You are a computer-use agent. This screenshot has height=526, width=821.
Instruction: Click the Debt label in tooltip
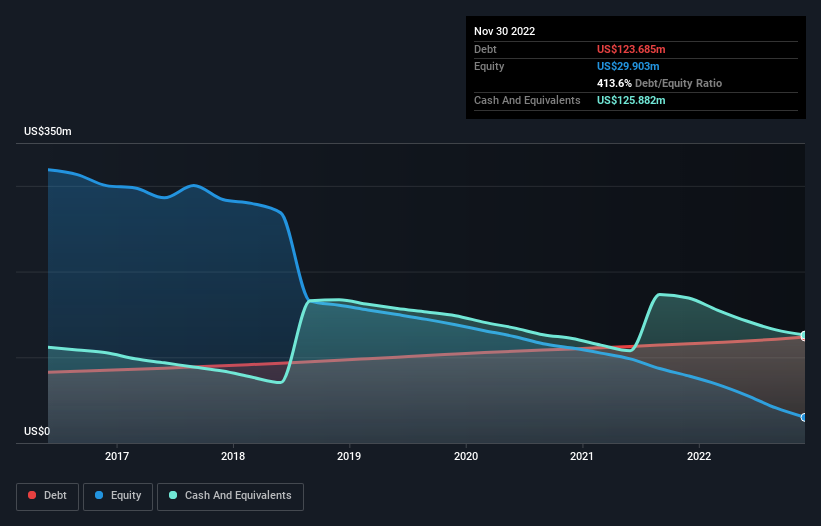(485, 49)
